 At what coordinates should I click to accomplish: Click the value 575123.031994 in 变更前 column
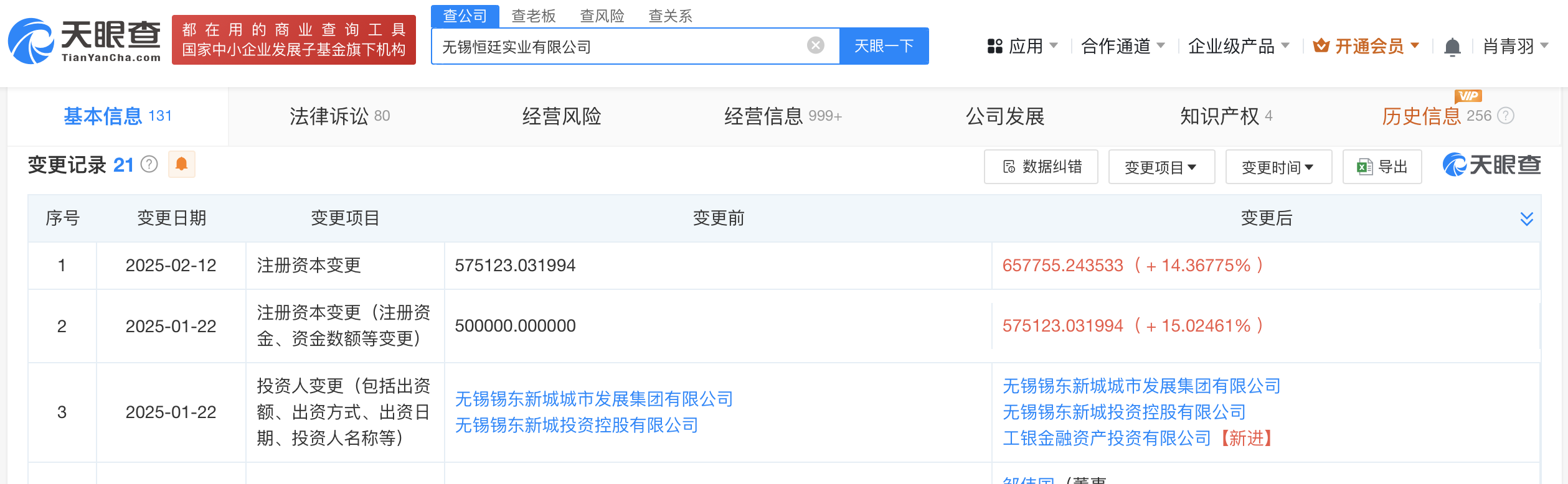(515, 266)
